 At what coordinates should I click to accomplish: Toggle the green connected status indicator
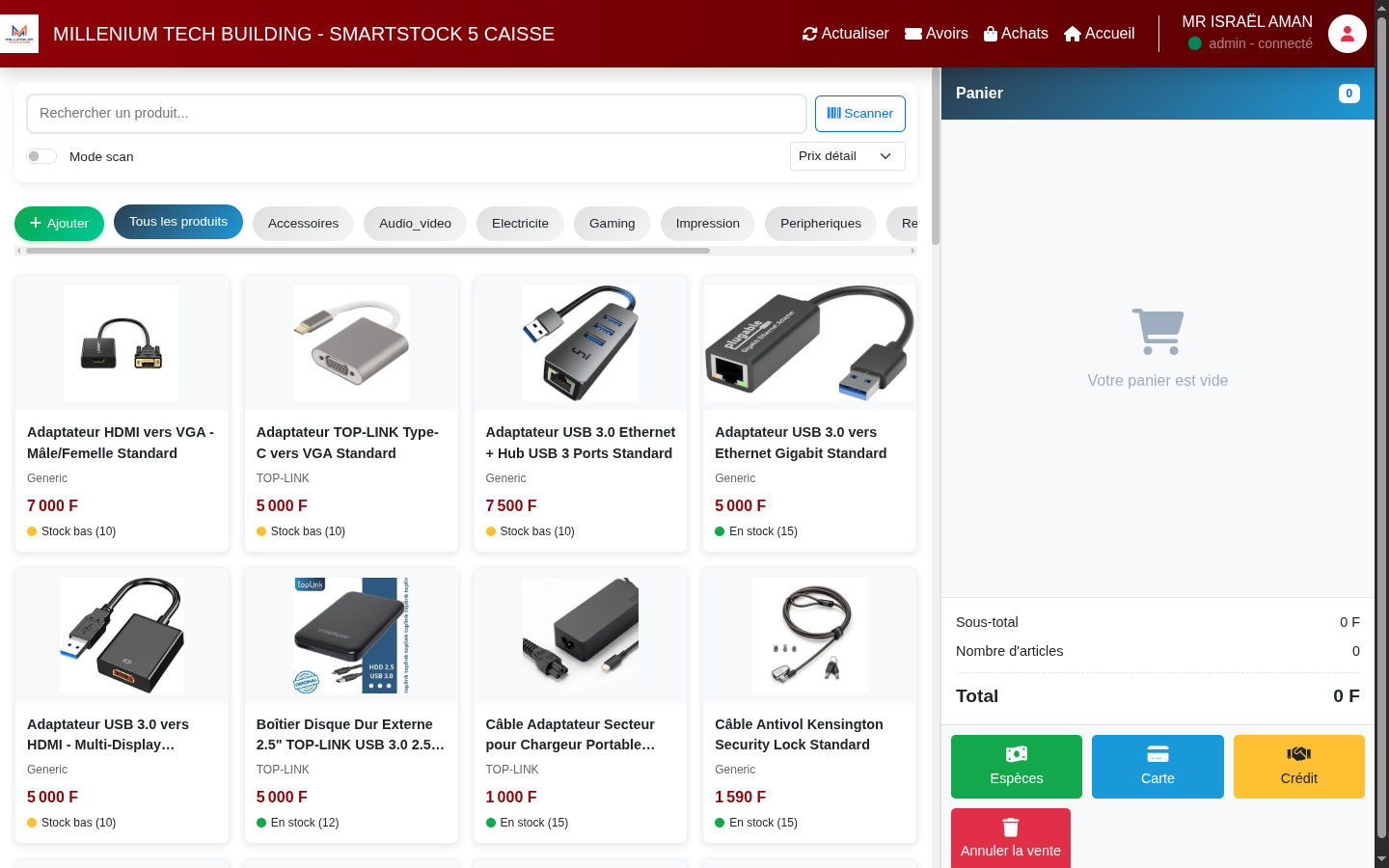1196,42
